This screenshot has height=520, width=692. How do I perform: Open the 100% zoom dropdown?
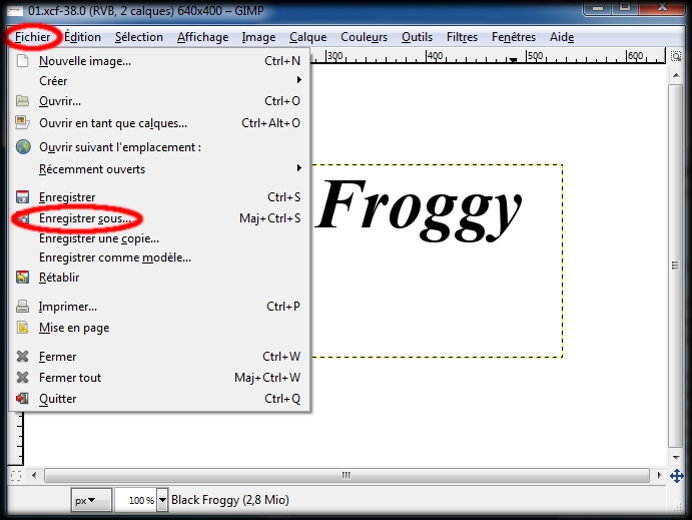160,500
